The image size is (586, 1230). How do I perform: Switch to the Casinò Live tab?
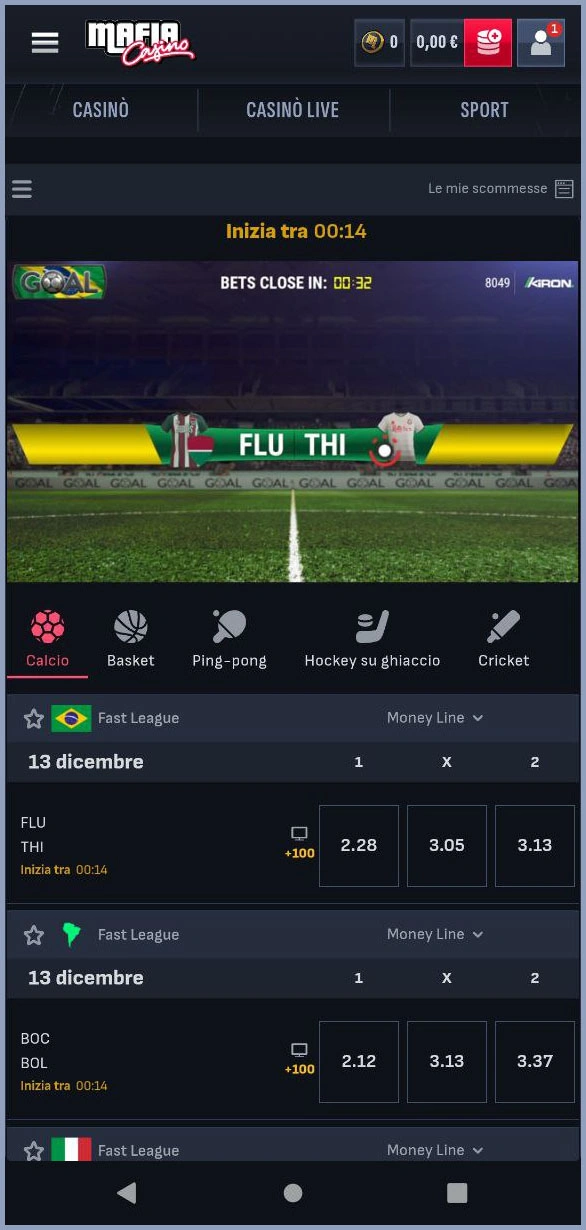[x=293, y=110]
